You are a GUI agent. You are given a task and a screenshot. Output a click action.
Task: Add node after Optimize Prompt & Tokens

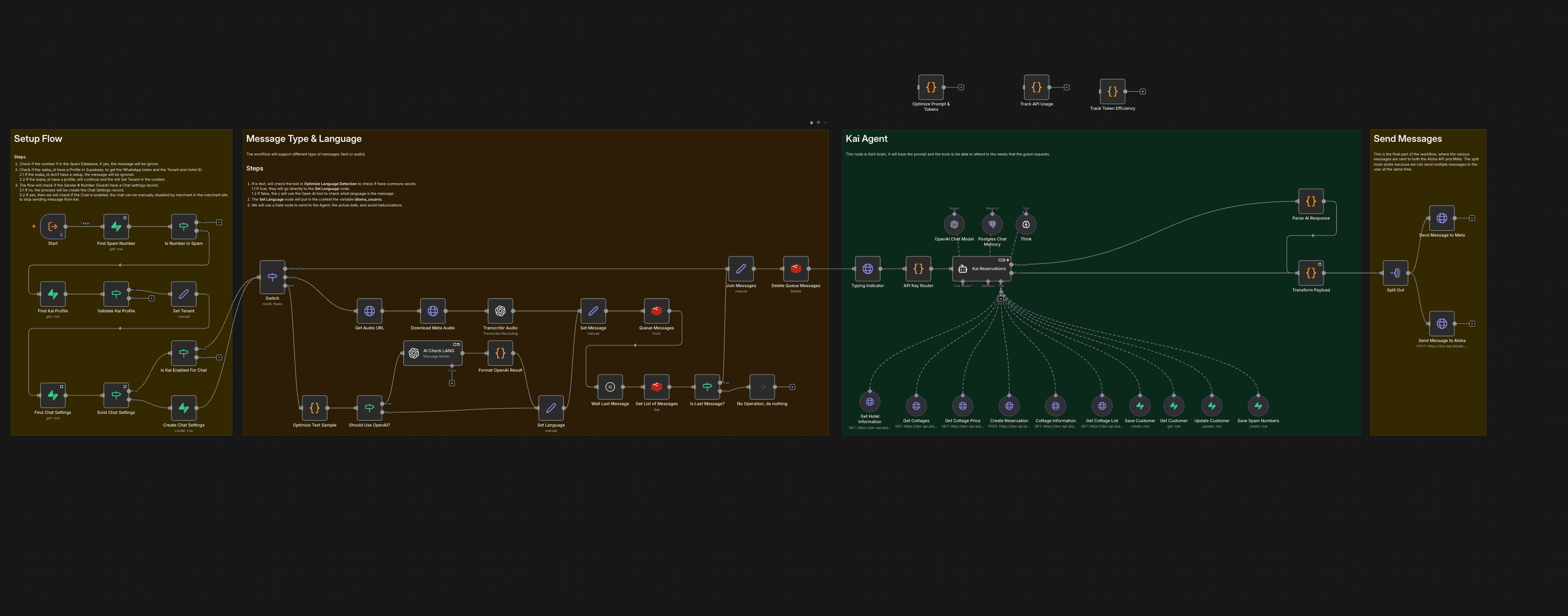pyautogui.click(x=961, y=87)
